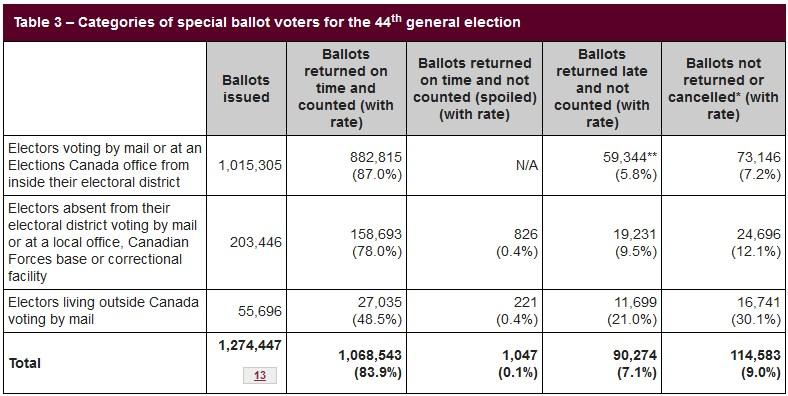The image size is (788, 396).
Task: Click the 55,696 ballots issued cell
Action: (x=246, y=311)
